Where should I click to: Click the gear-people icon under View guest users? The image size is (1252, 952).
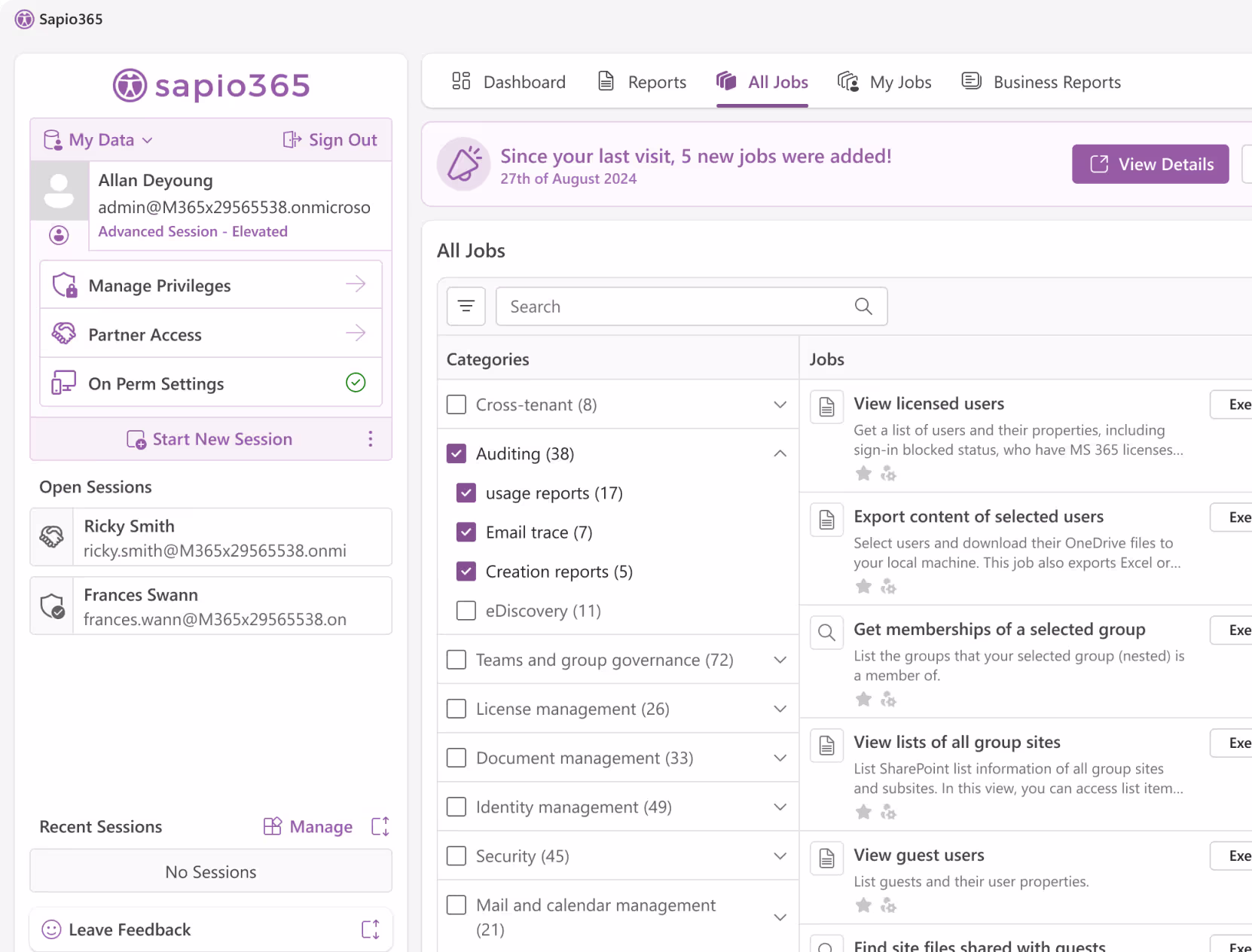(x=889, y=905)
